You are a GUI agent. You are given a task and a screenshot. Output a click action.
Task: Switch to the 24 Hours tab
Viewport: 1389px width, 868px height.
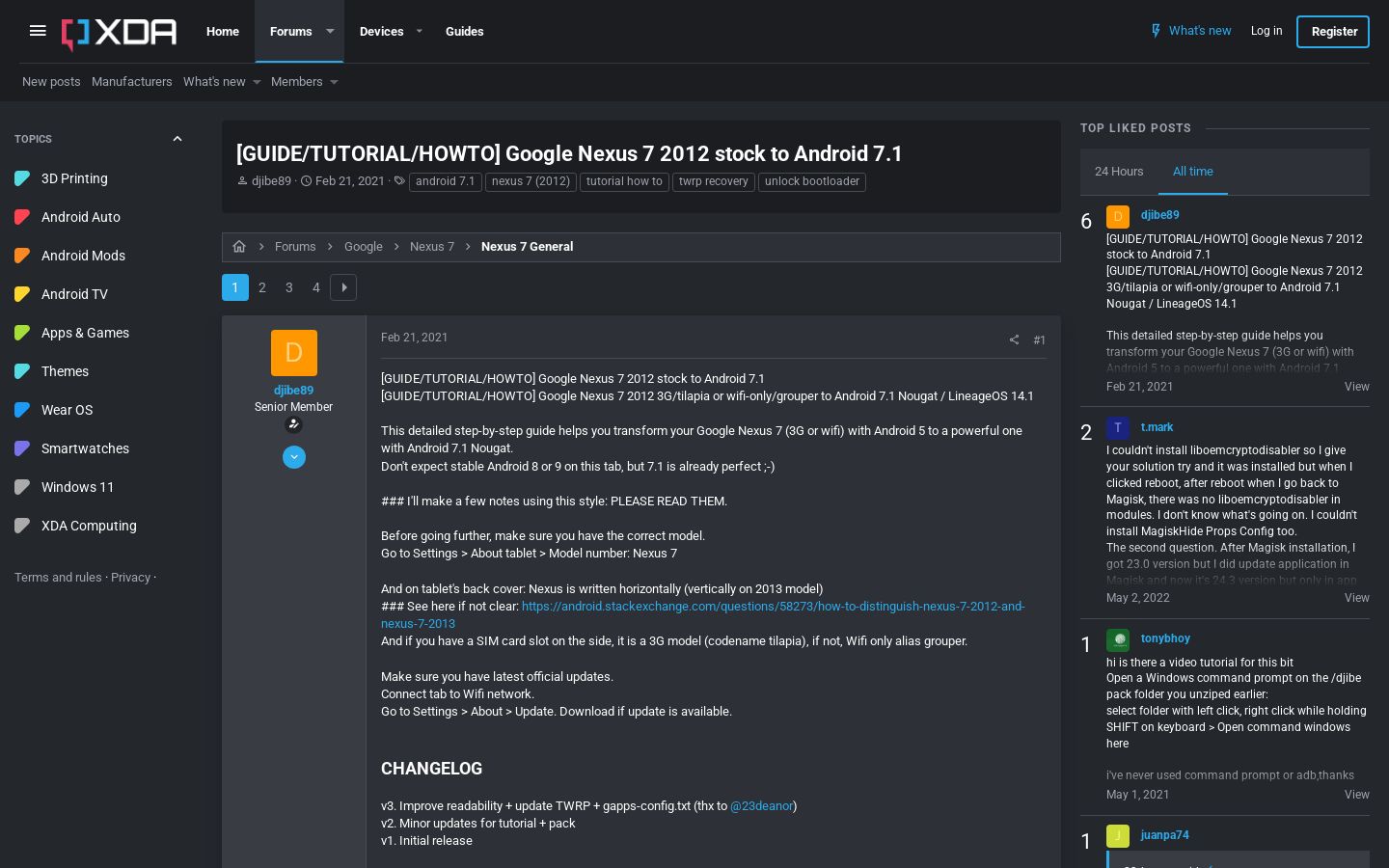click(x=1119, y=172)
